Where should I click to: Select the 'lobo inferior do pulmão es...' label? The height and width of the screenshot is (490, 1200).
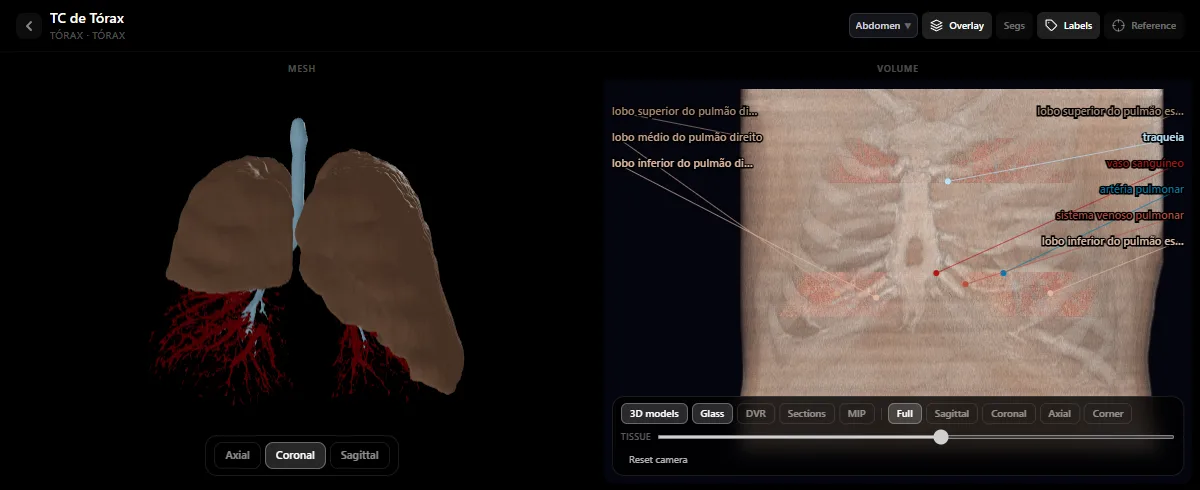click(1112, 241)
